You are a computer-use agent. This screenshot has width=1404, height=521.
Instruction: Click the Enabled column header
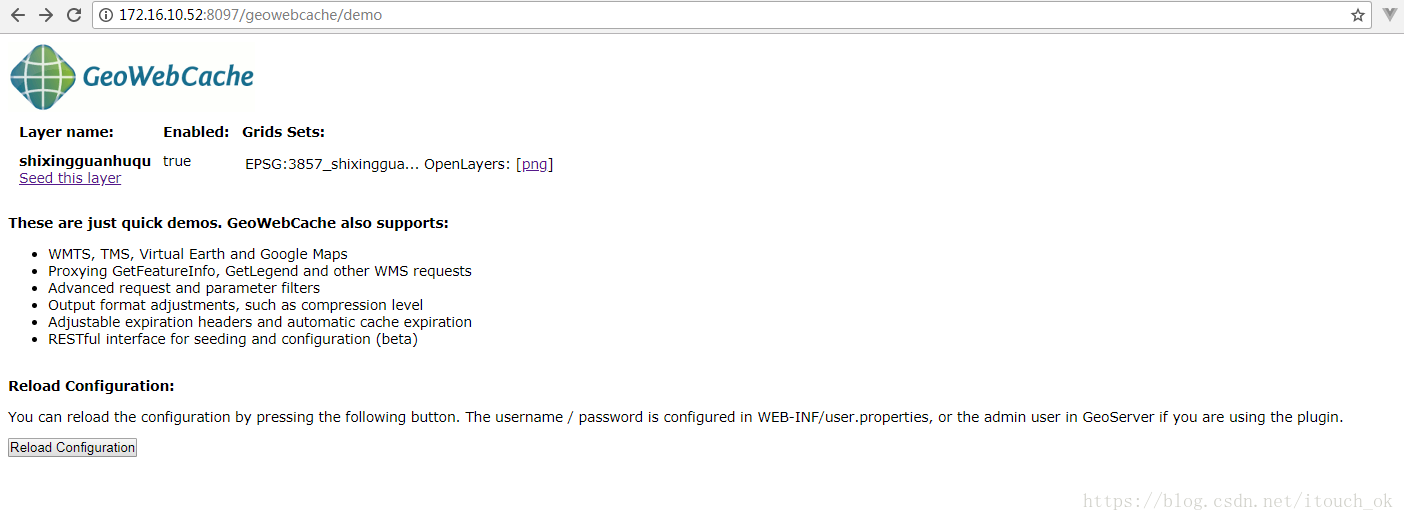[196, 132]
